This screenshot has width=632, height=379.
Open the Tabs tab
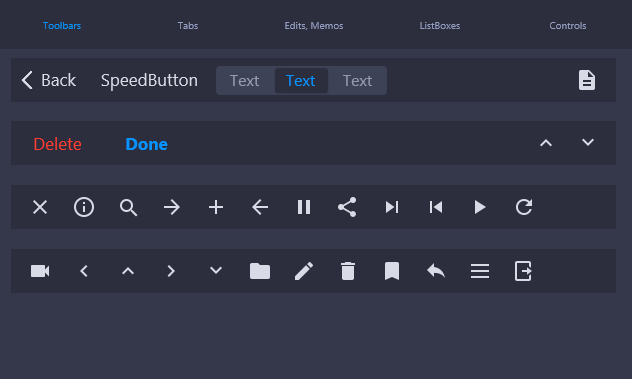pyautogui.click(x=188, y=26)
